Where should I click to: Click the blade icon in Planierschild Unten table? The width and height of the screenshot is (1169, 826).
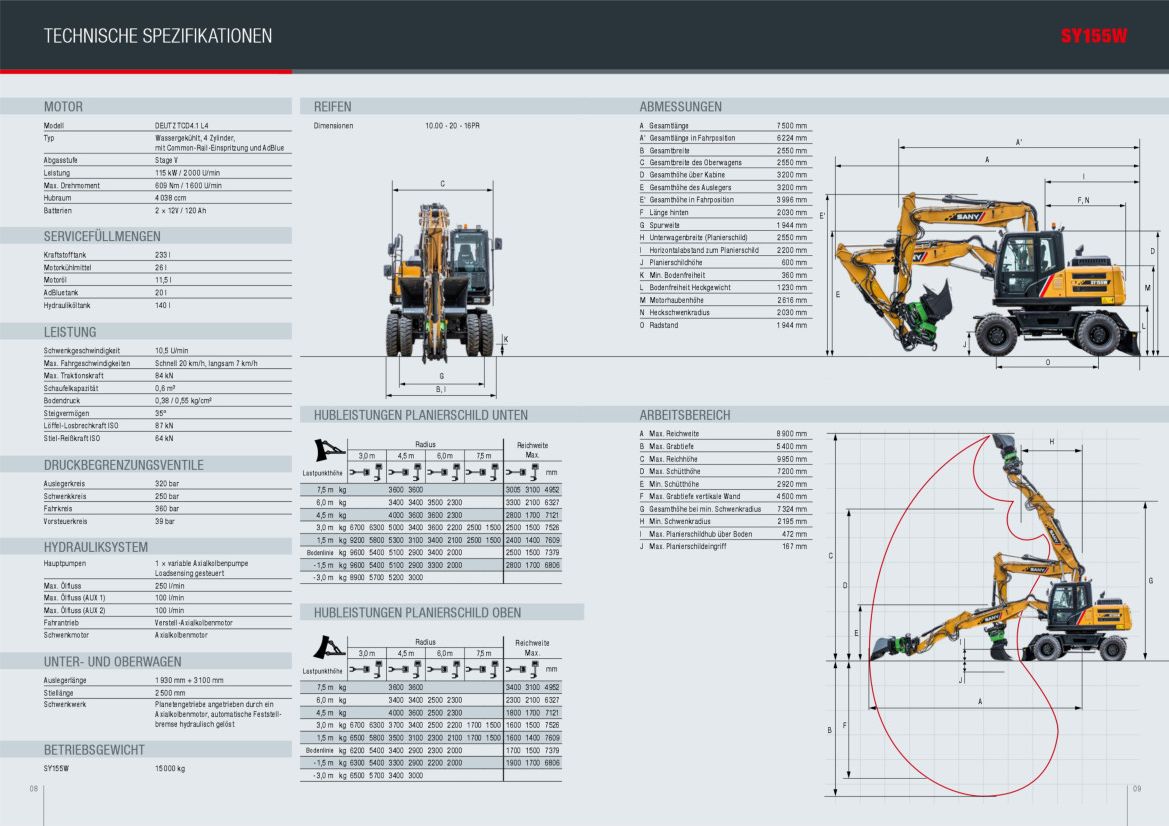[x=324, y=449]
